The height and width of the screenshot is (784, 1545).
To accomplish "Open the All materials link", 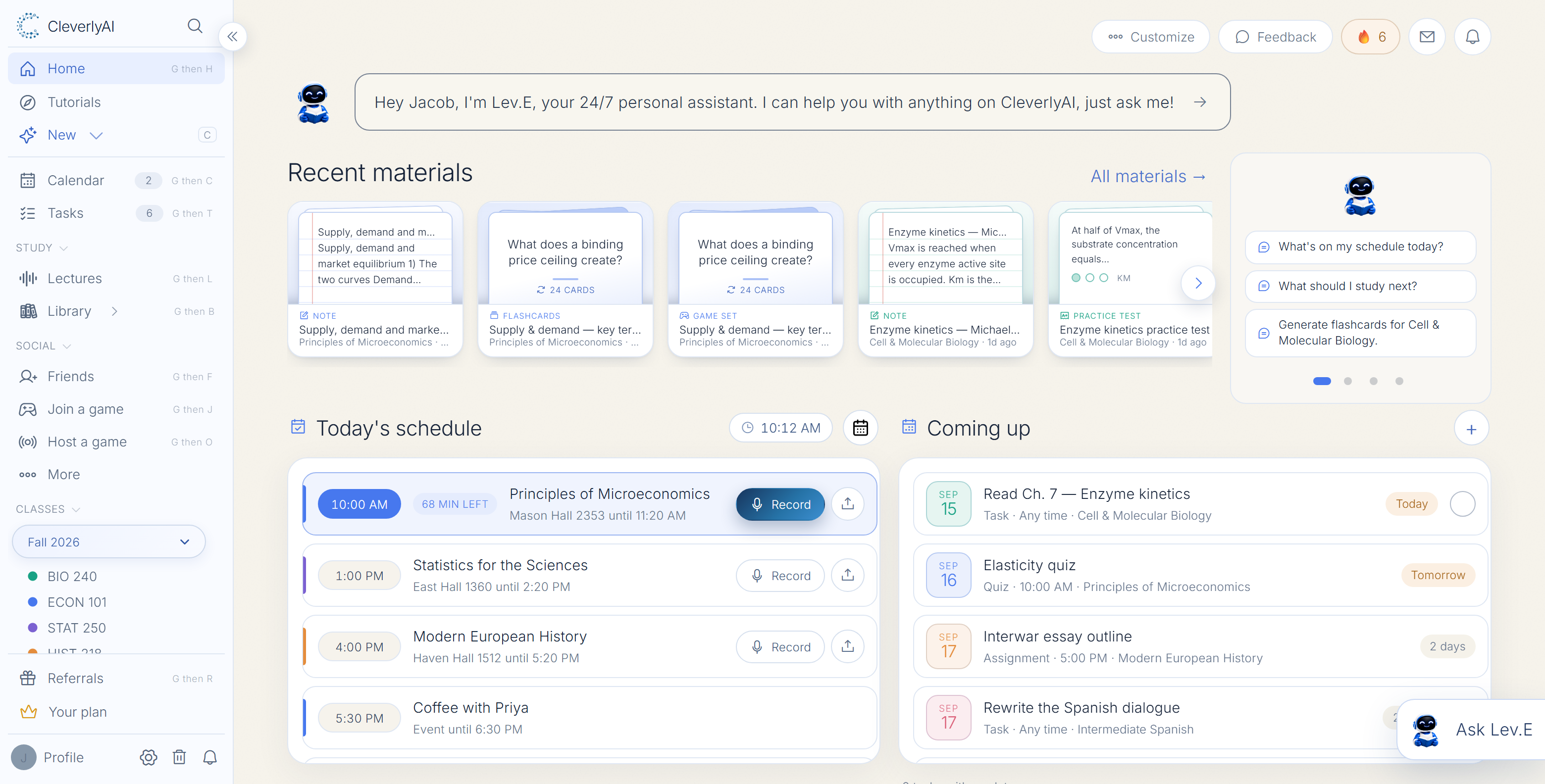I will pos(1147,176).
